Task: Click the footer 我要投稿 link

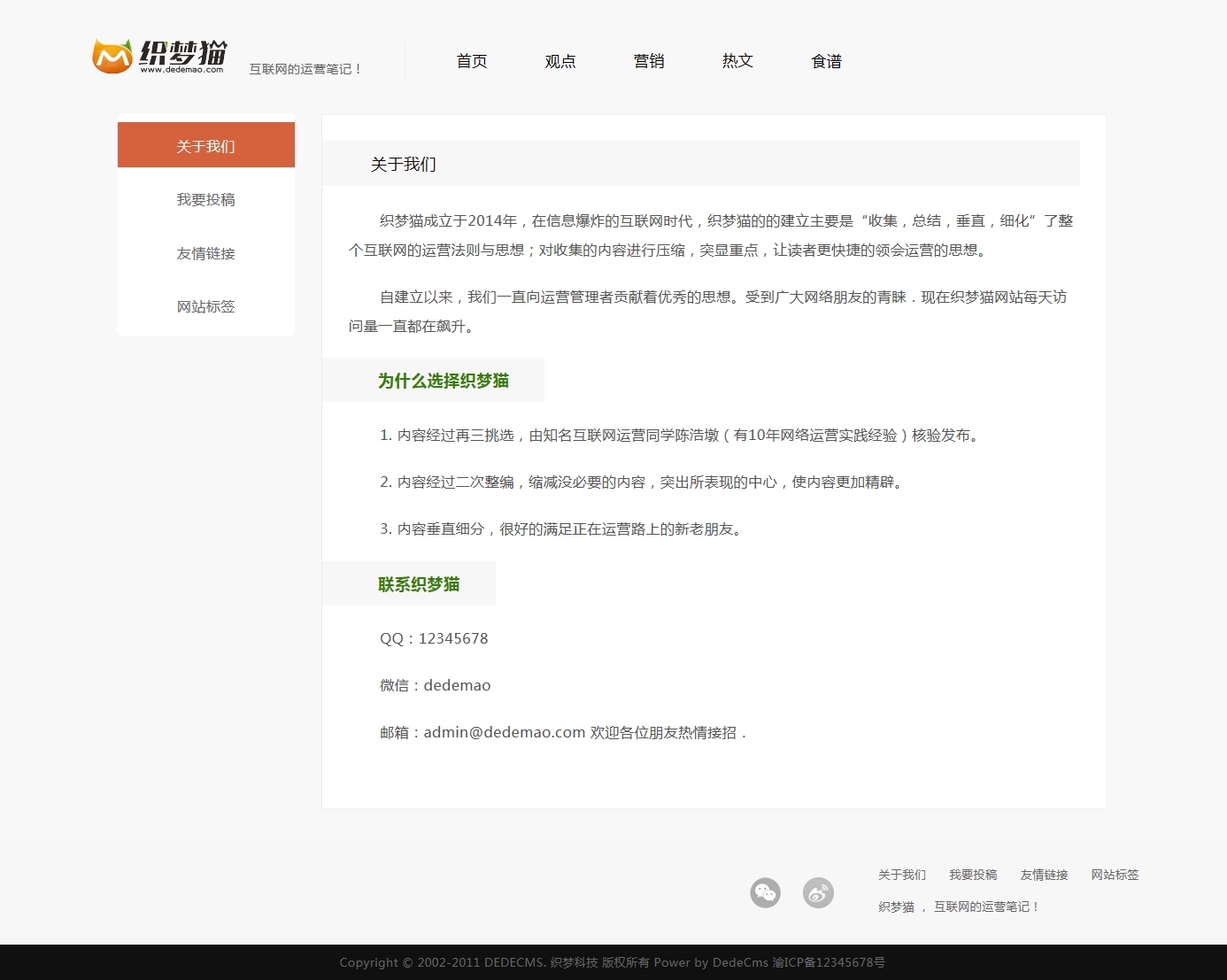Action: click(x=972, y=875)
